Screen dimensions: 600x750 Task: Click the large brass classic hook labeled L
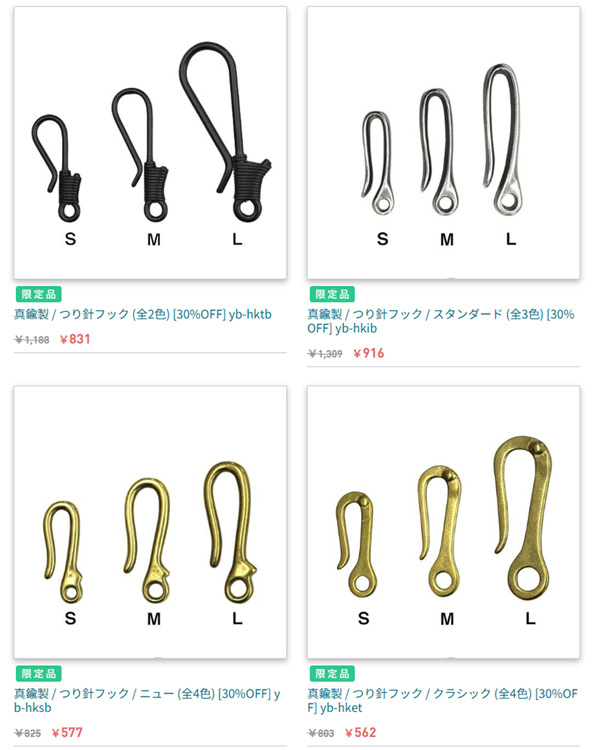pos(522,518)
